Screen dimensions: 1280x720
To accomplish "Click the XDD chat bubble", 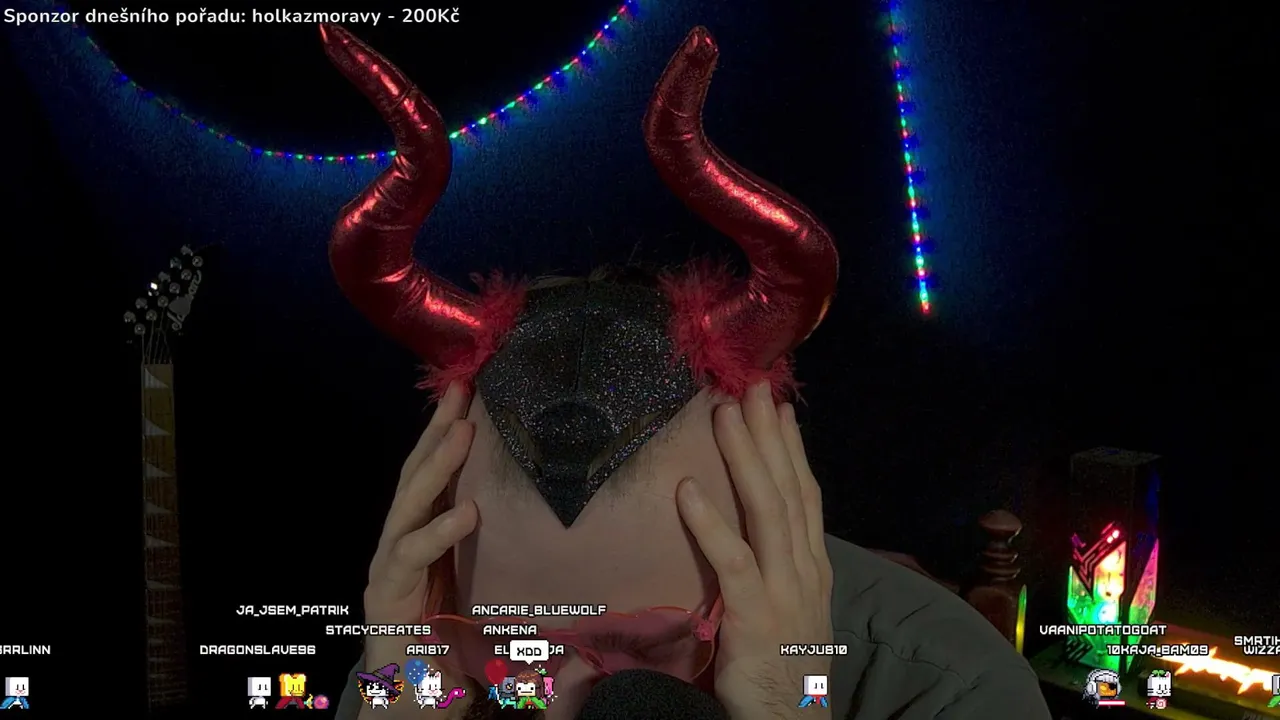I will click(529, 651).
